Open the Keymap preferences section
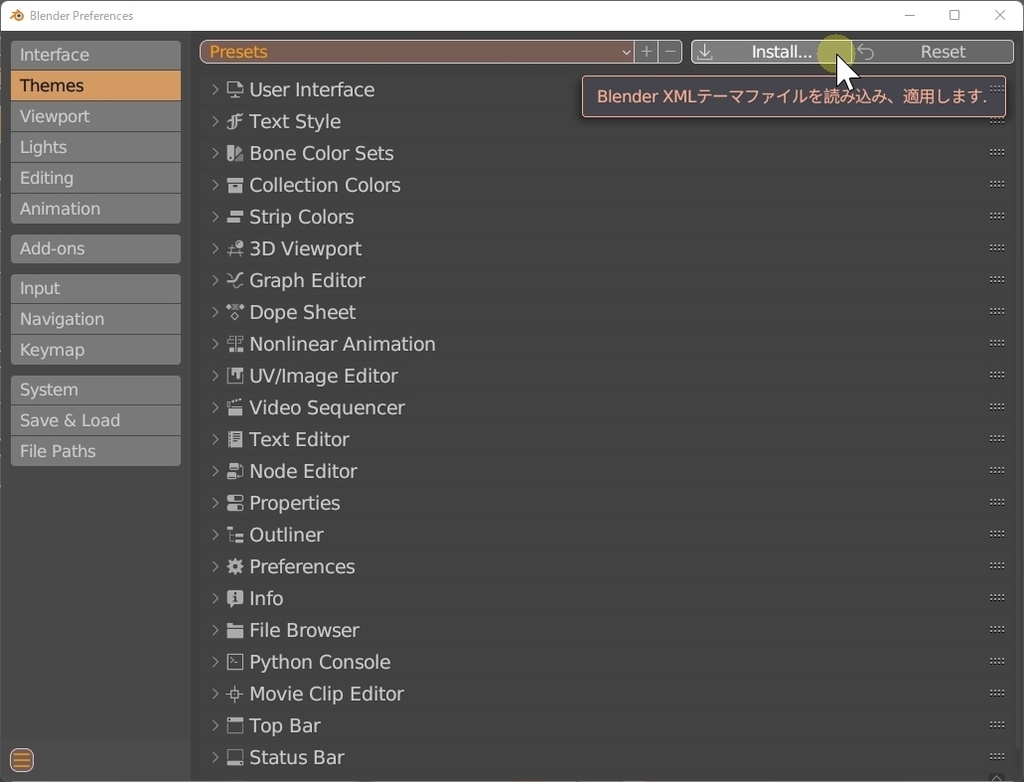This screenshot has width=1024, height=782. pyautogui.click(x=95, y=350)
